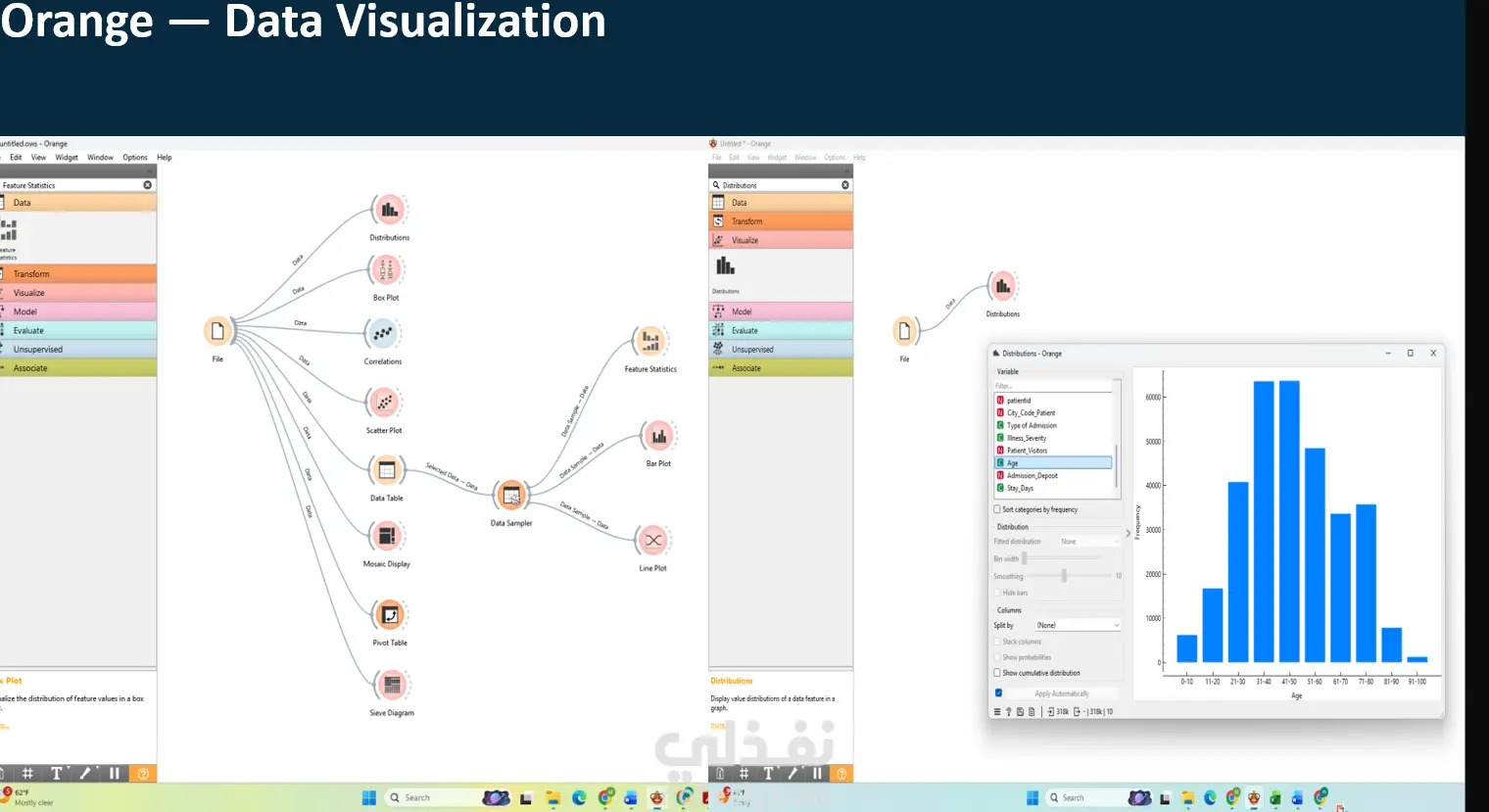Enable Show cumulative distribution

point(1037,673)
